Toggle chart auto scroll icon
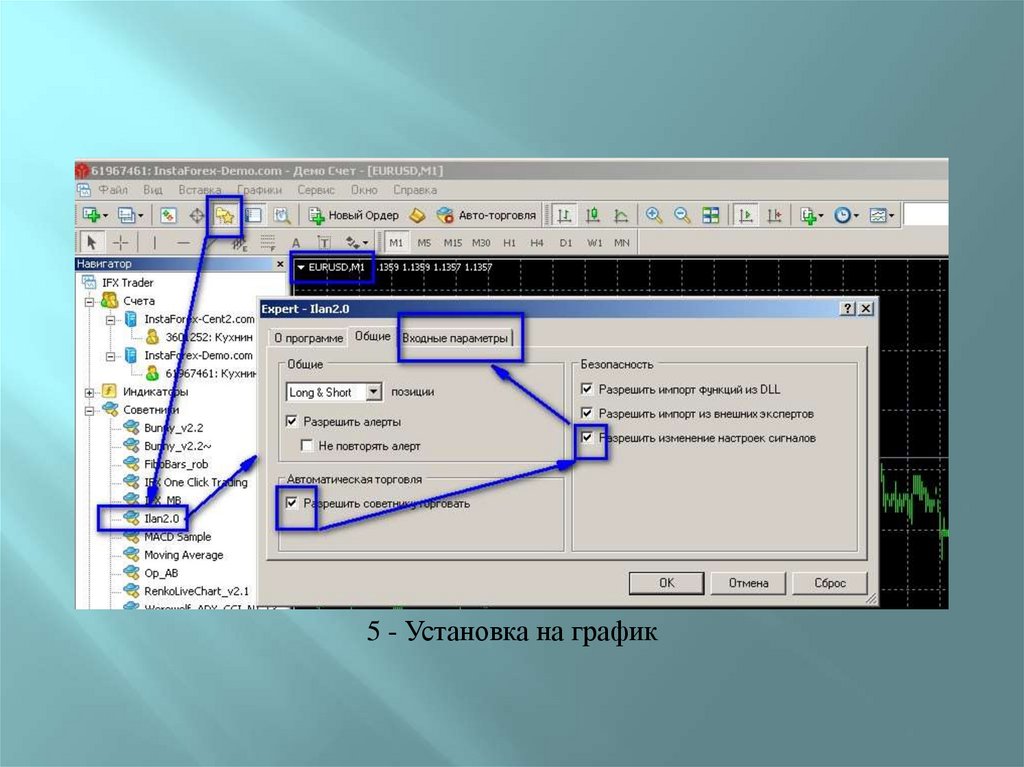Image resolution: width=1024 pixels, height=767 pixels. pos(745,215)
